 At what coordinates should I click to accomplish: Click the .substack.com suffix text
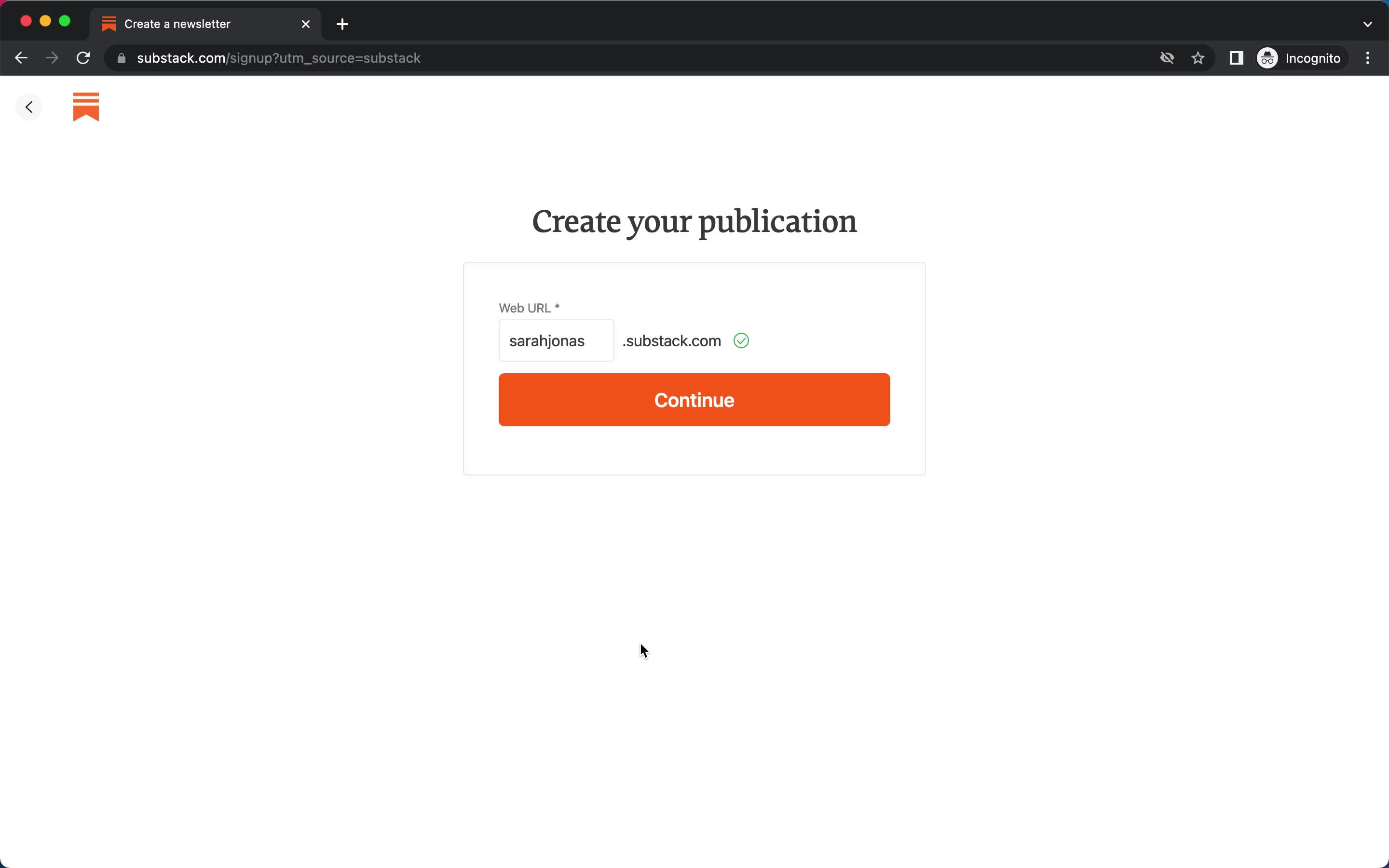tap(671, 341)
